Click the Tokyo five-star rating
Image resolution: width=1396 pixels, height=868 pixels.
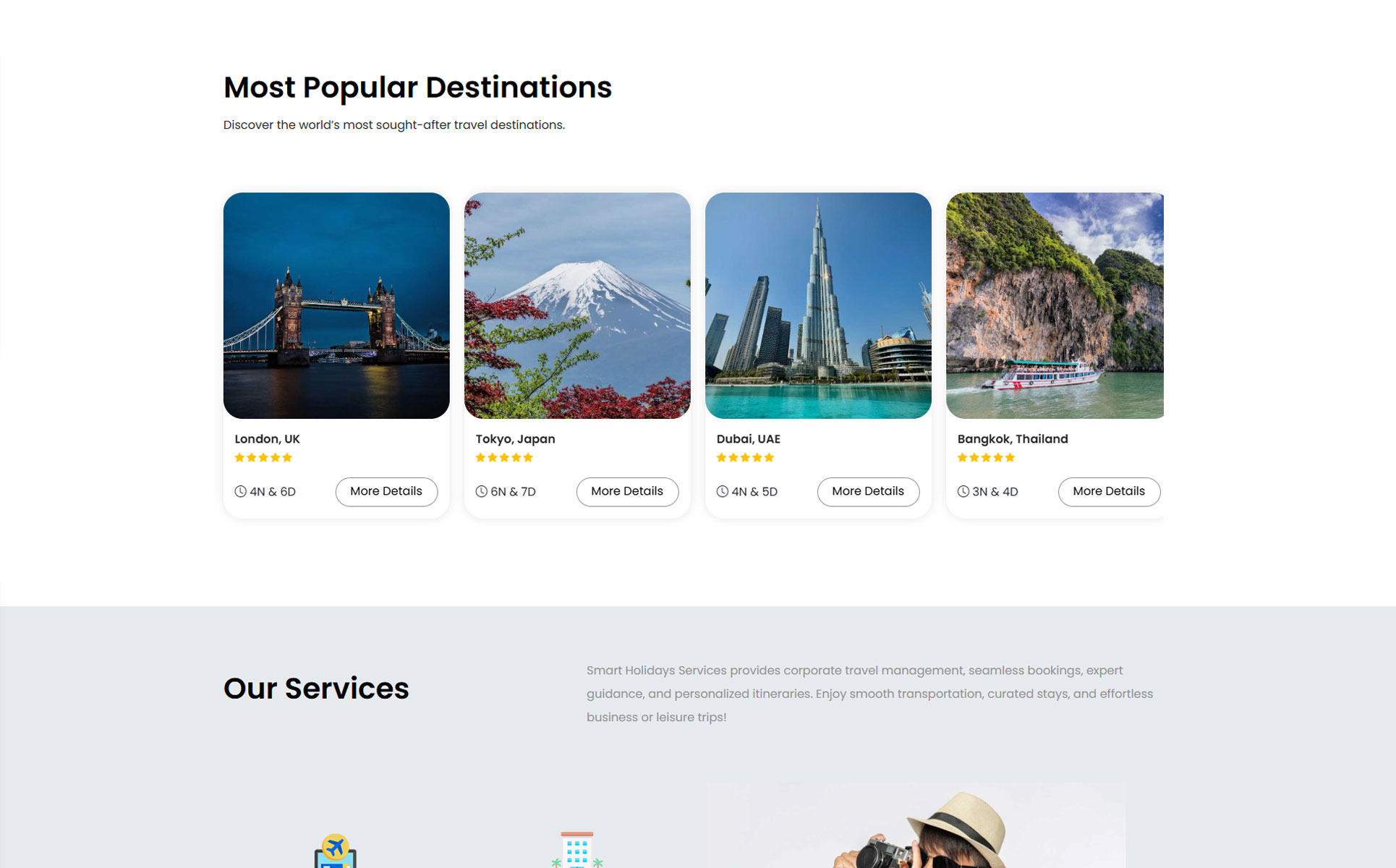point(504,457)
